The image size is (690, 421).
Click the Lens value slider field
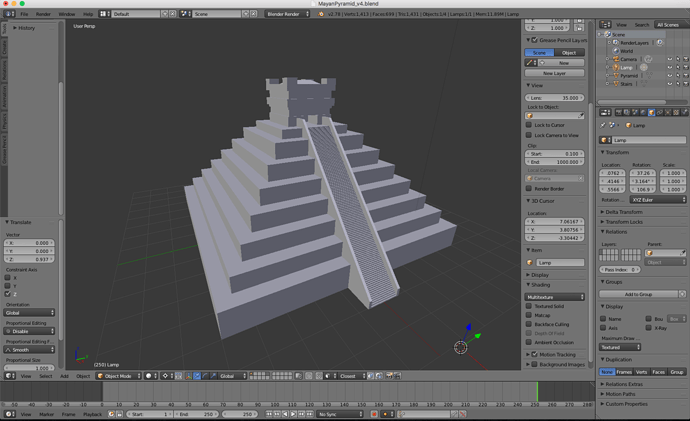click(554, 98)
